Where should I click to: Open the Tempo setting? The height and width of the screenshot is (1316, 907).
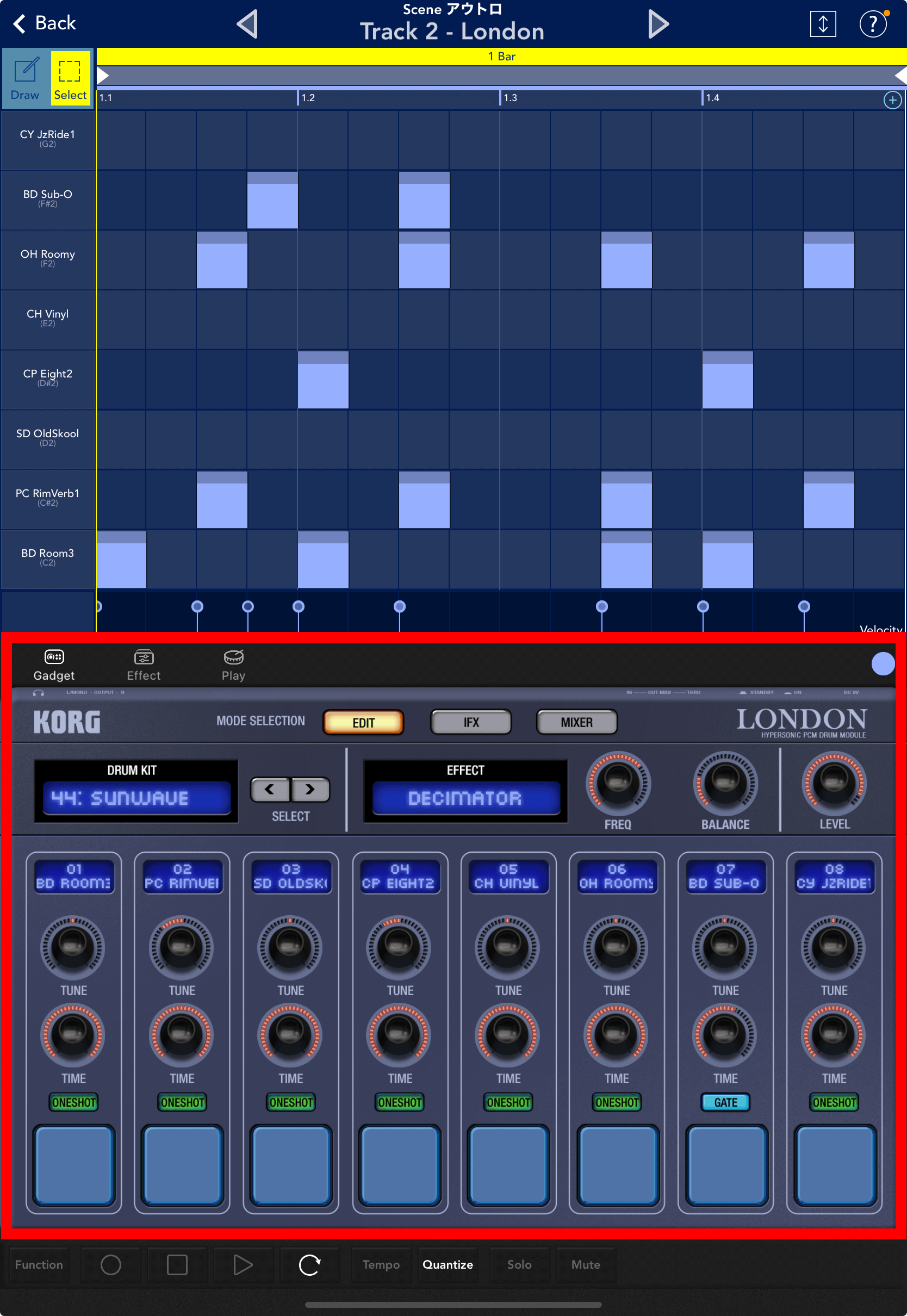click(381, 1264)
